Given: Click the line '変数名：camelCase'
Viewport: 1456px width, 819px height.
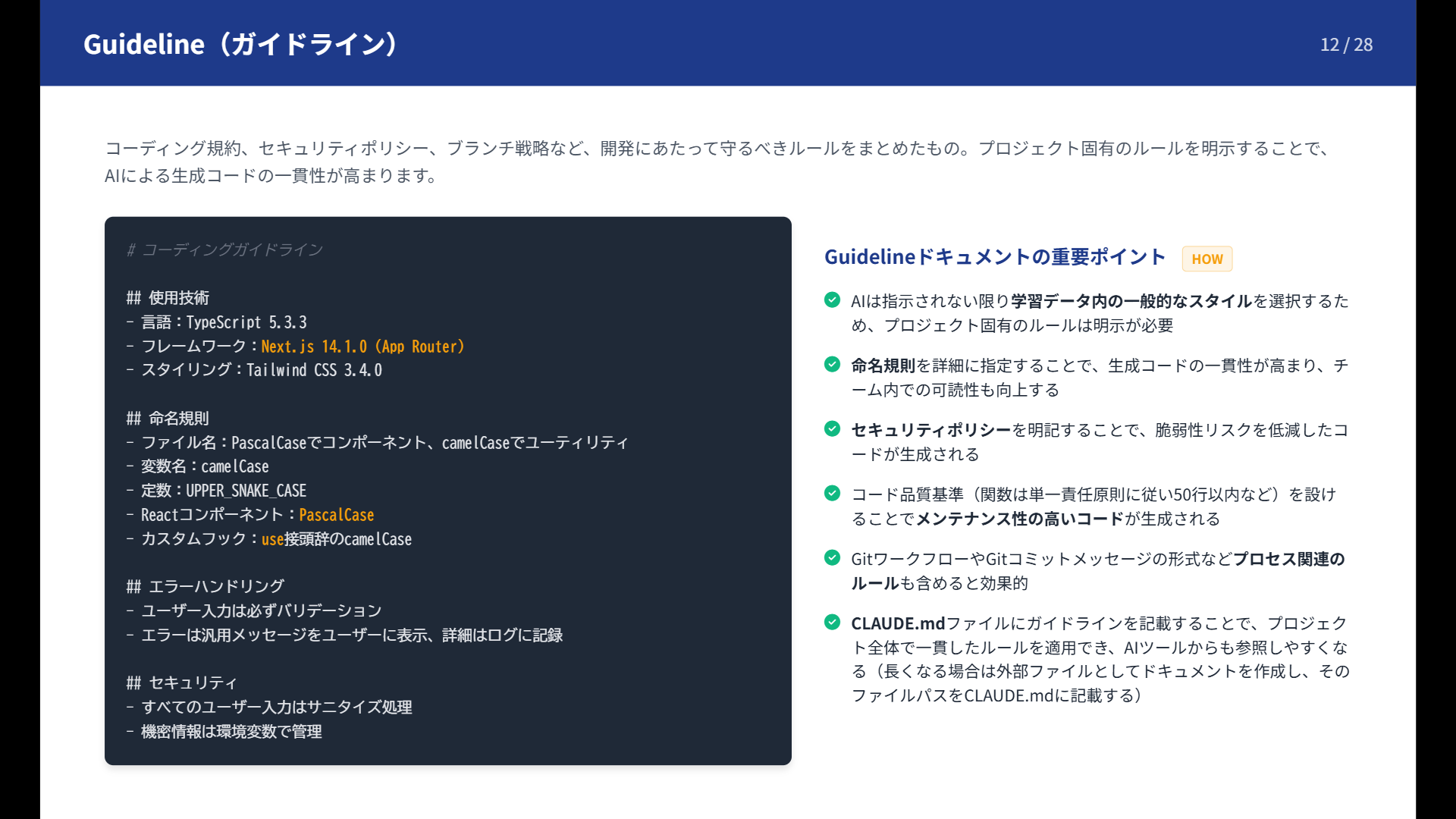Looking at the screenshot, I should click(x=198, y=466).
